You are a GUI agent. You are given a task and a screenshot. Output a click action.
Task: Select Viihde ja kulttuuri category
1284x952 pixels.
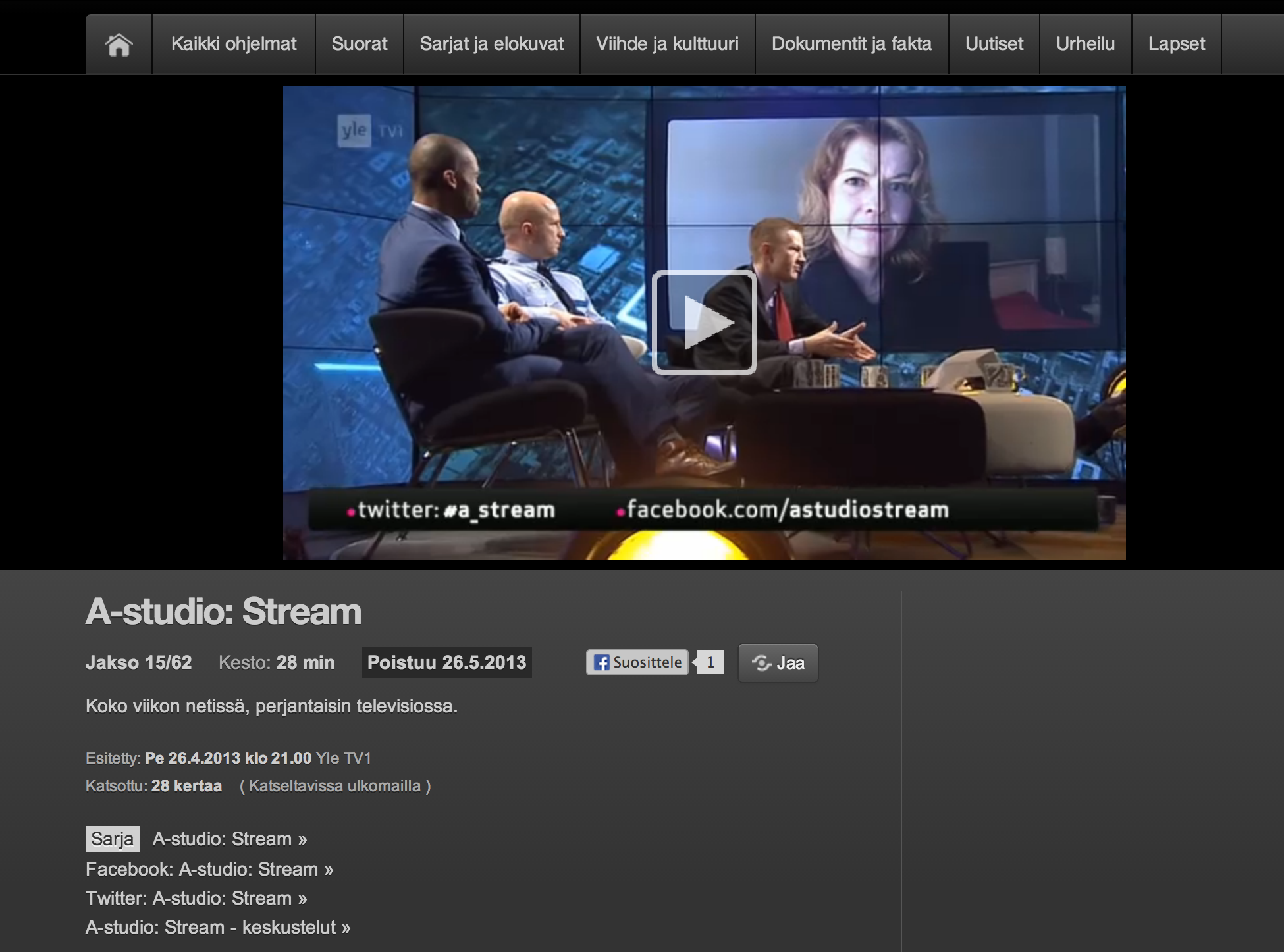coord(668,44)
